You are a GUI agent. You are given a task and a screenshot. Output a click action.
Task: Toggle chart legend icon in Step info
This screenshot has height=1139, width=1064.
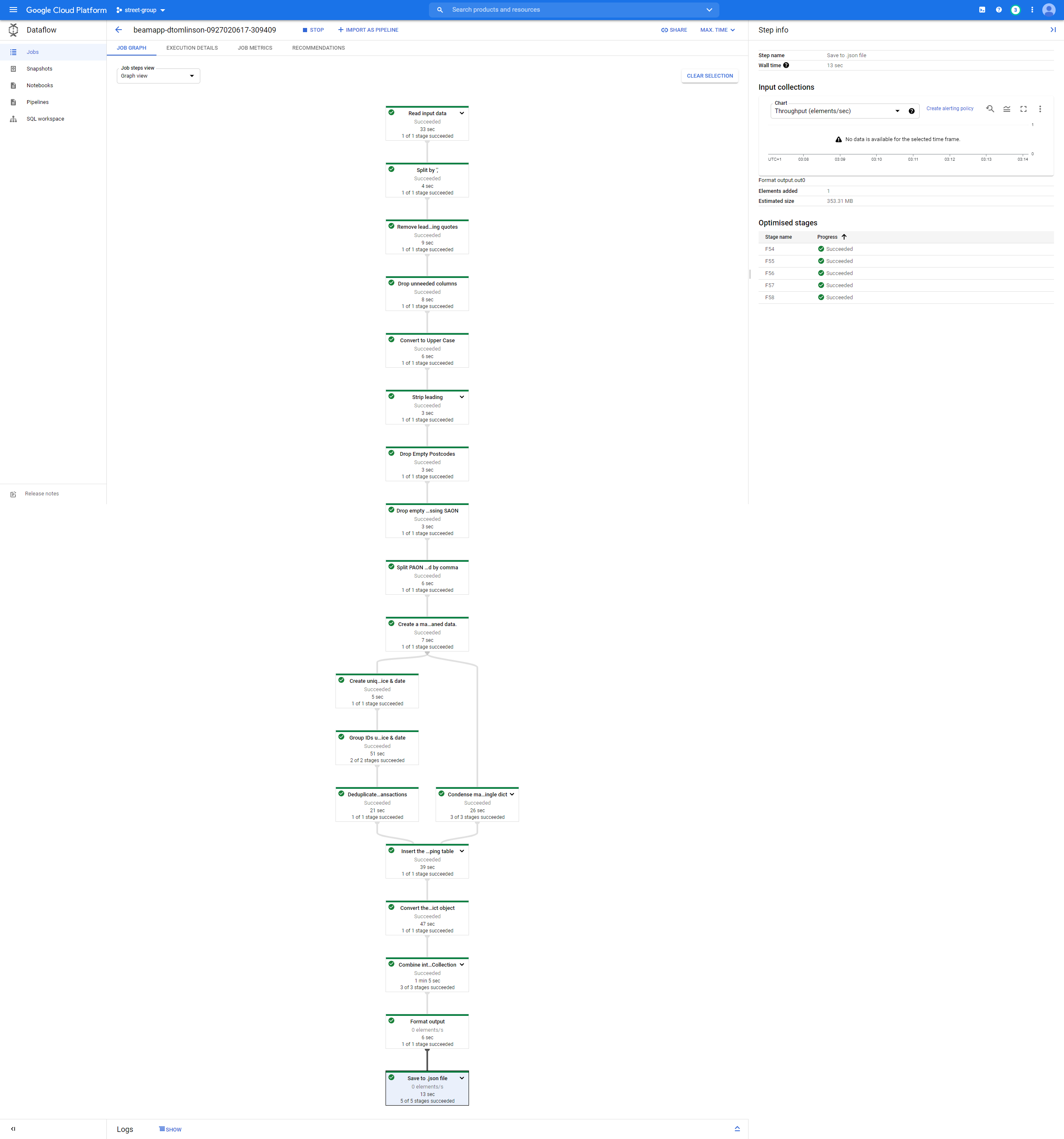click(1007, 109)
